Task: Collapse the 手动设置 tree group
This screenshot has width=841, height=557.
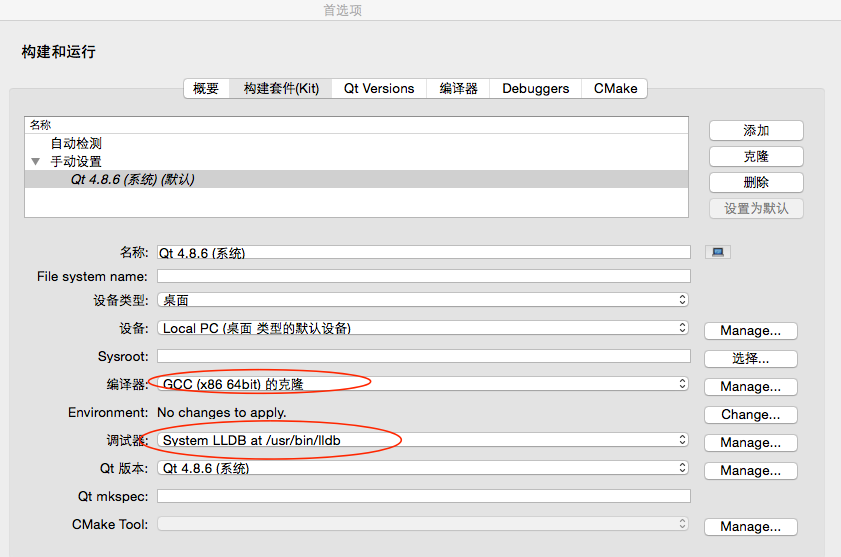Action: pyautogui.click(x=35, y=161)
